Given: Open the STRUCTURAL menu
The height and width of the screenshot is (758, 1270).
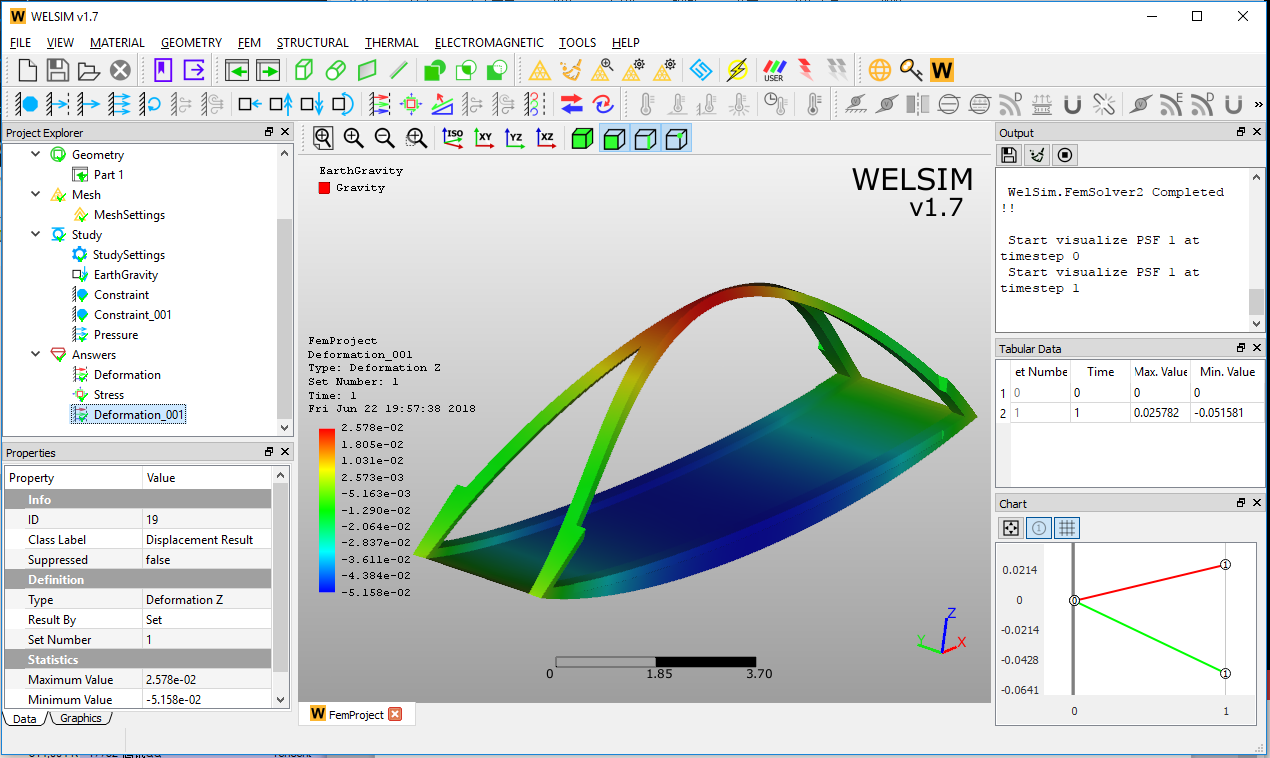Looking at the screenshot, I should point(312,43).
